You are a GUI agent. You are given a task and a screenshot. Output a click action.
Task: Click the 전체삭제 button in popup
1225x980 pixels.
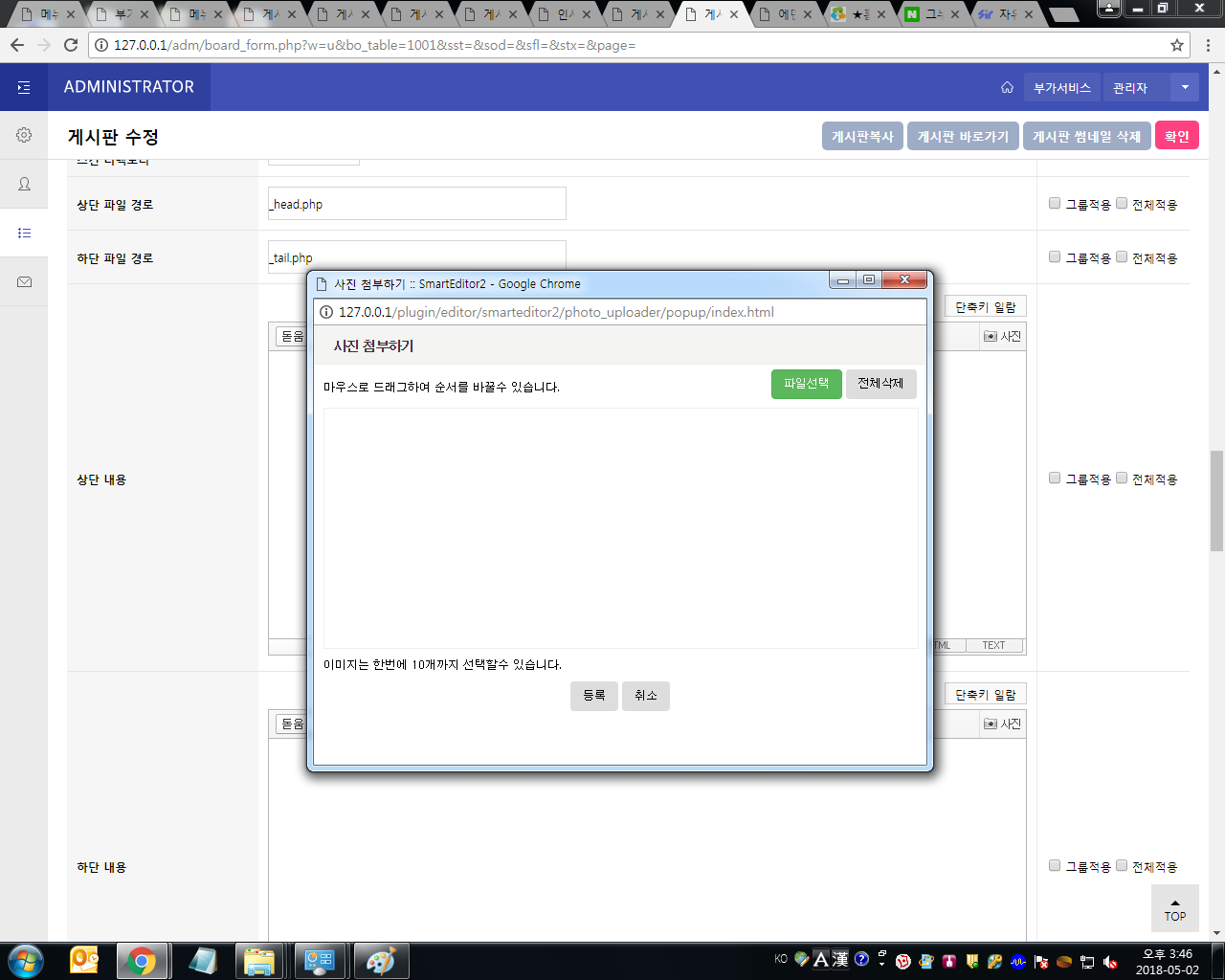click(881, 384)
